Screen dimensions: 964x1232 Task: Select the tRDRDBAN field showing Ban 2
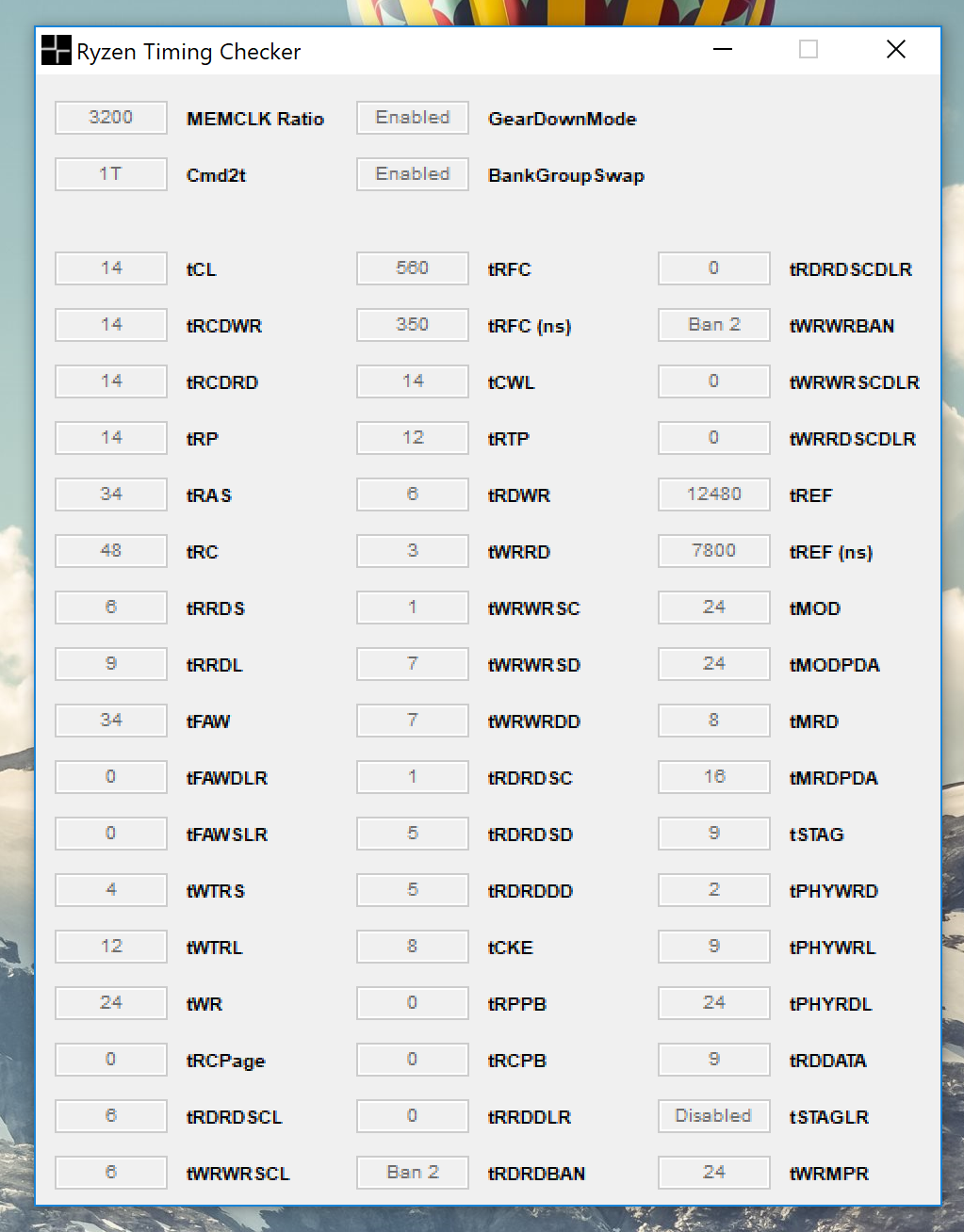[x=413, y=1173]
